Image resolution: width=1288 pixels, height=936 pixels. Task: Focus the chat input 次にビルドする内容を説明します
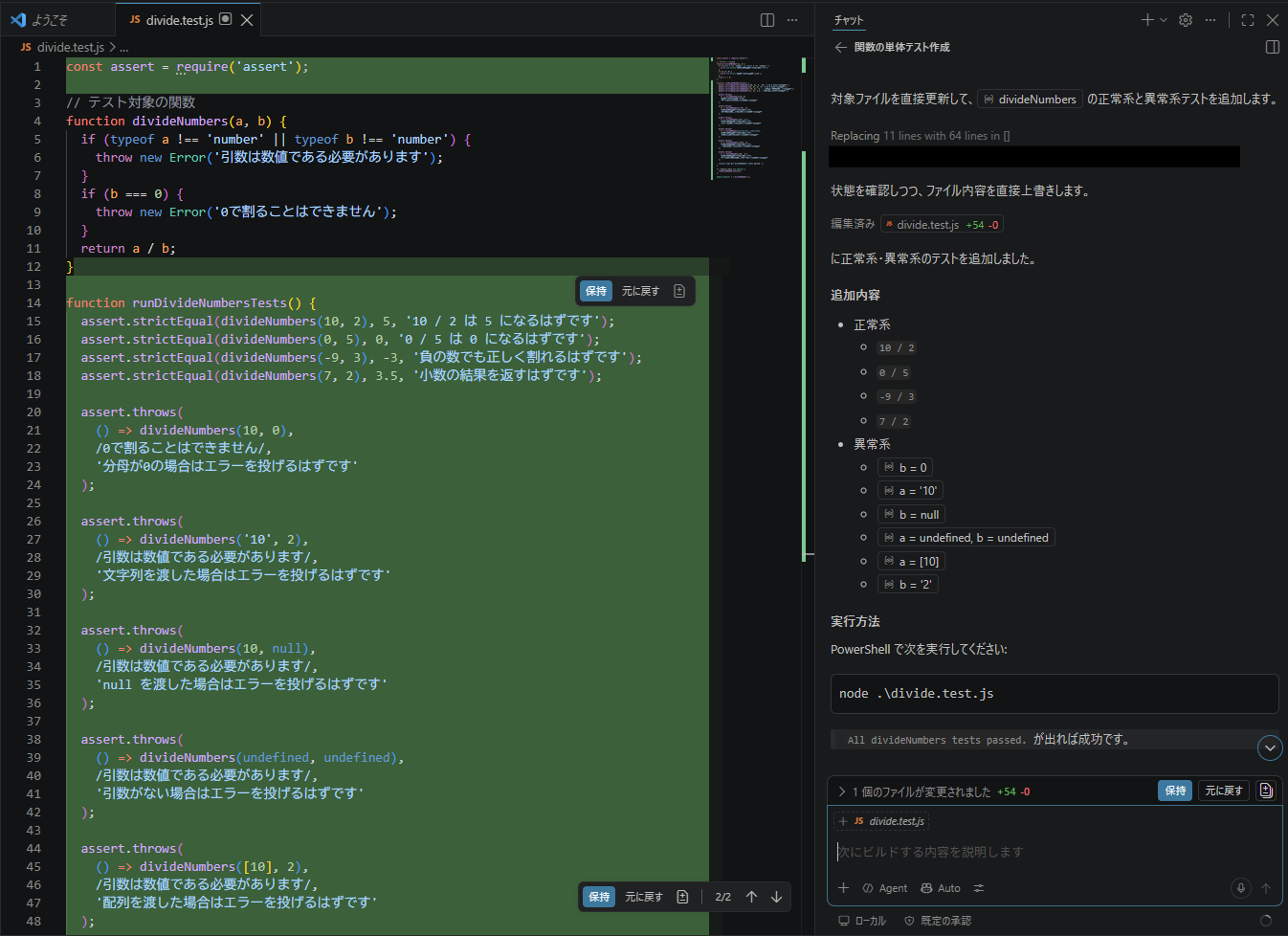pos(1055,852)
